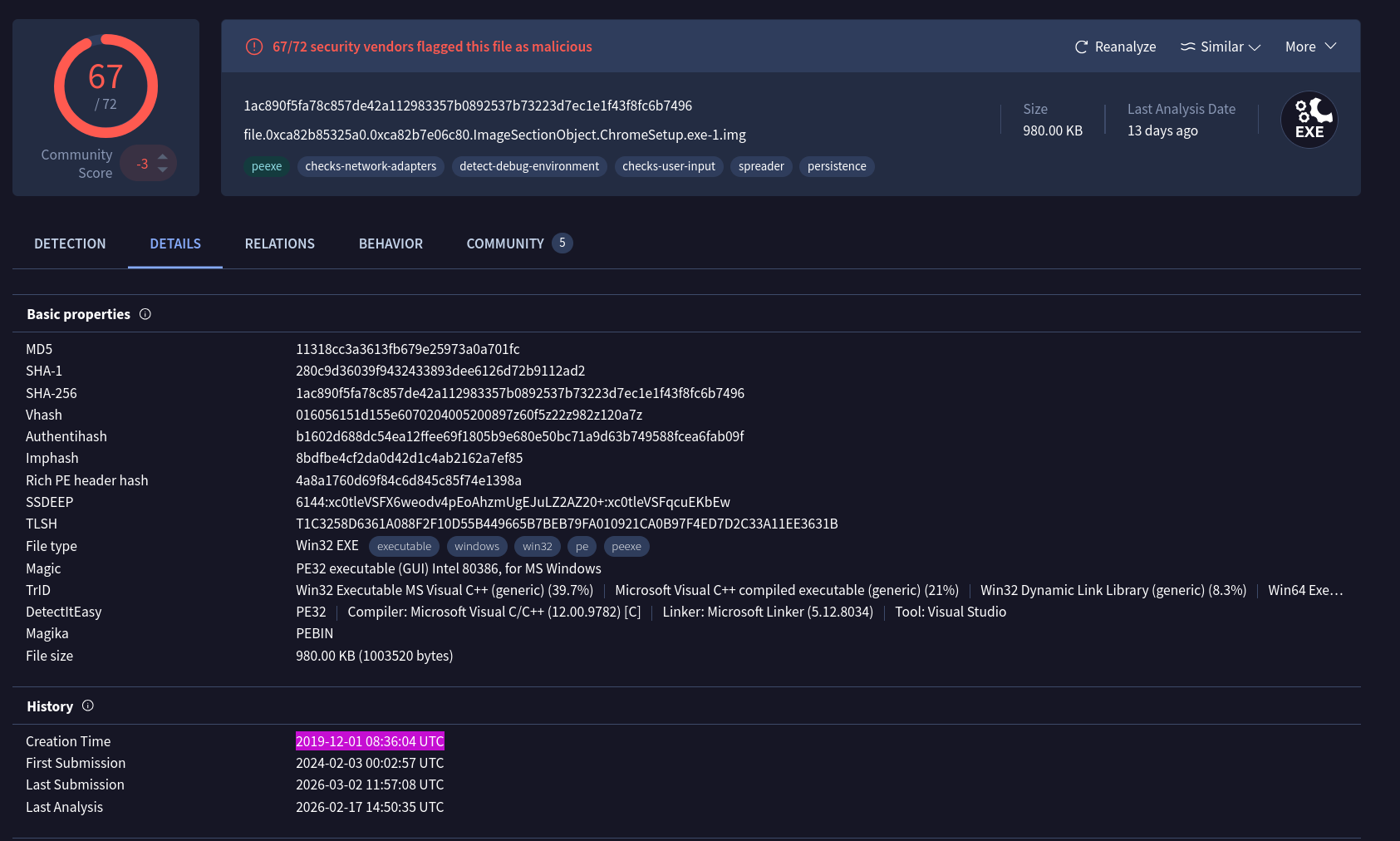The width and height of the screenshot is (1400, 841).
Task: Click the Reanalyze refresh icon
Action: tap(1081, 47)
